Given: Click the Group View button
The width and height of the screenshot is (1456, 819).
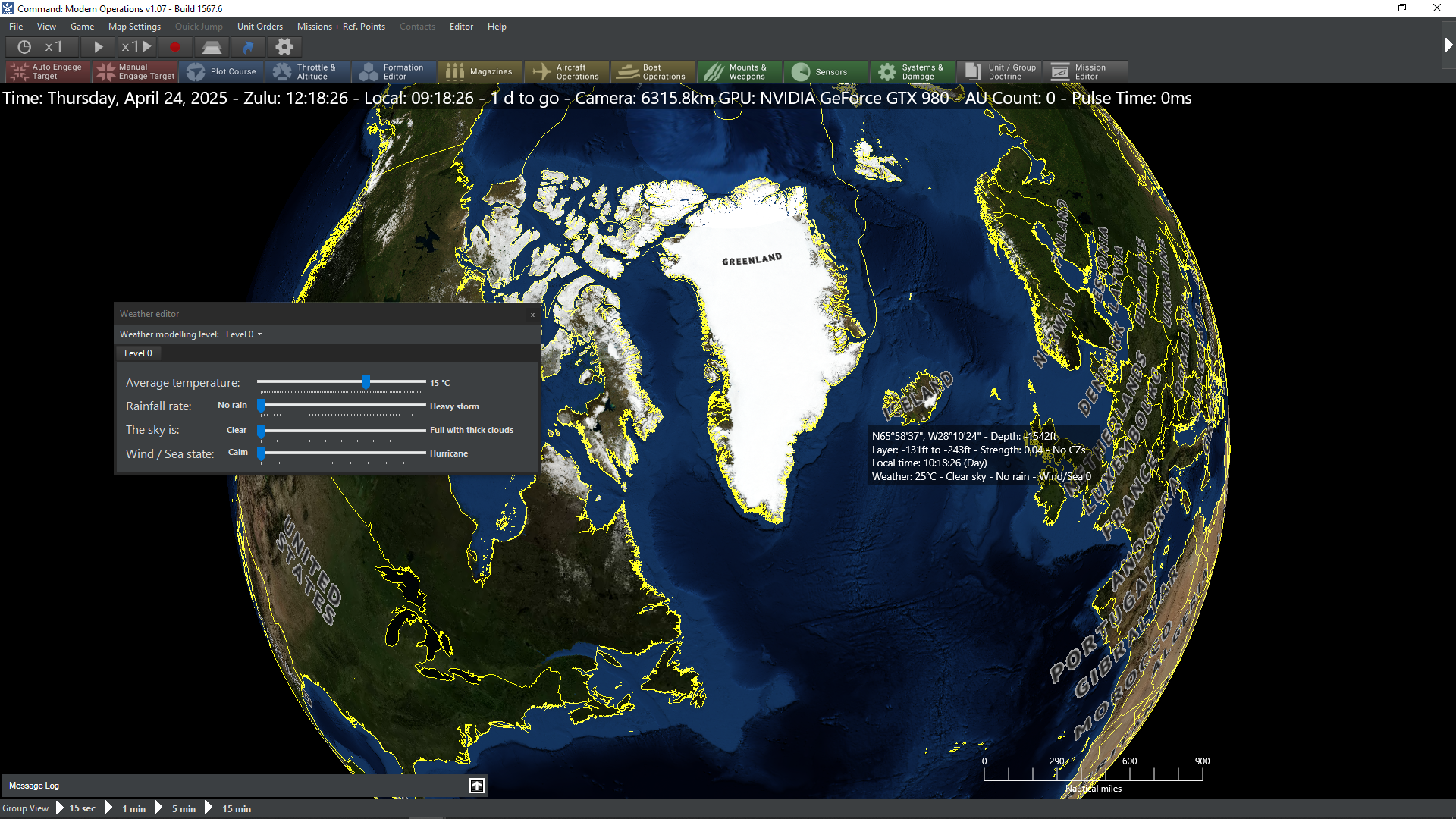Looking at the screenshot, I should click(x=25, y=808).
